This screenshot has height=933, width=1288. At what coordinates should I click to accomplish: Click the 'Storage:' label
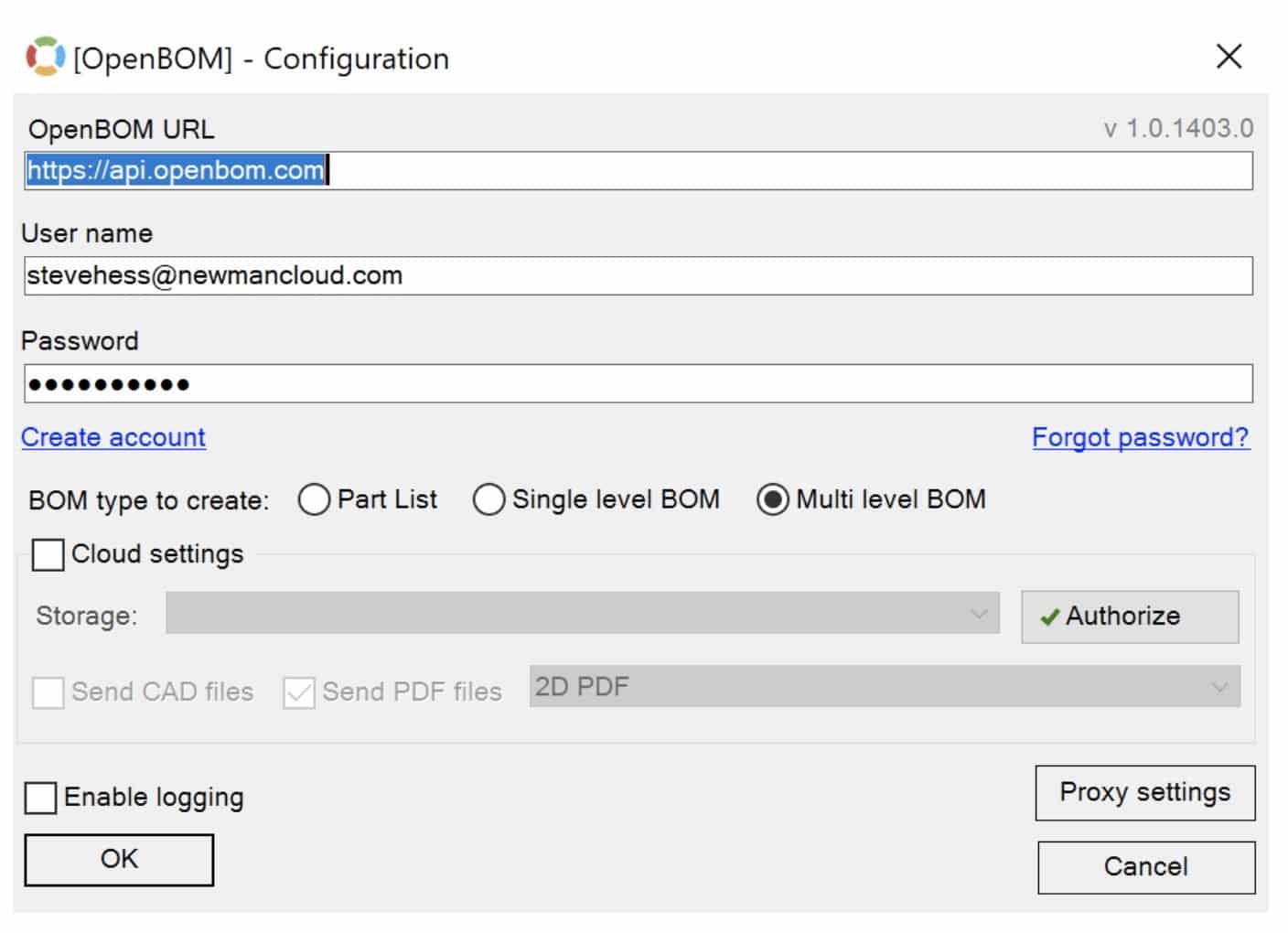(x=87, y=616)
